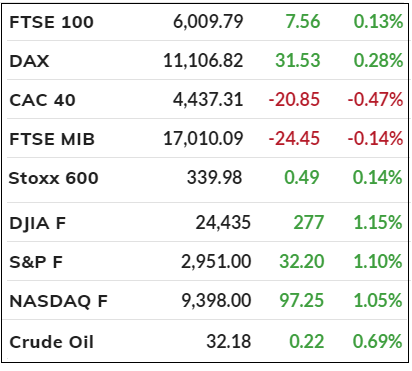
Task: Select the NASDAQ F futures label
Action: tap(59, 301)
